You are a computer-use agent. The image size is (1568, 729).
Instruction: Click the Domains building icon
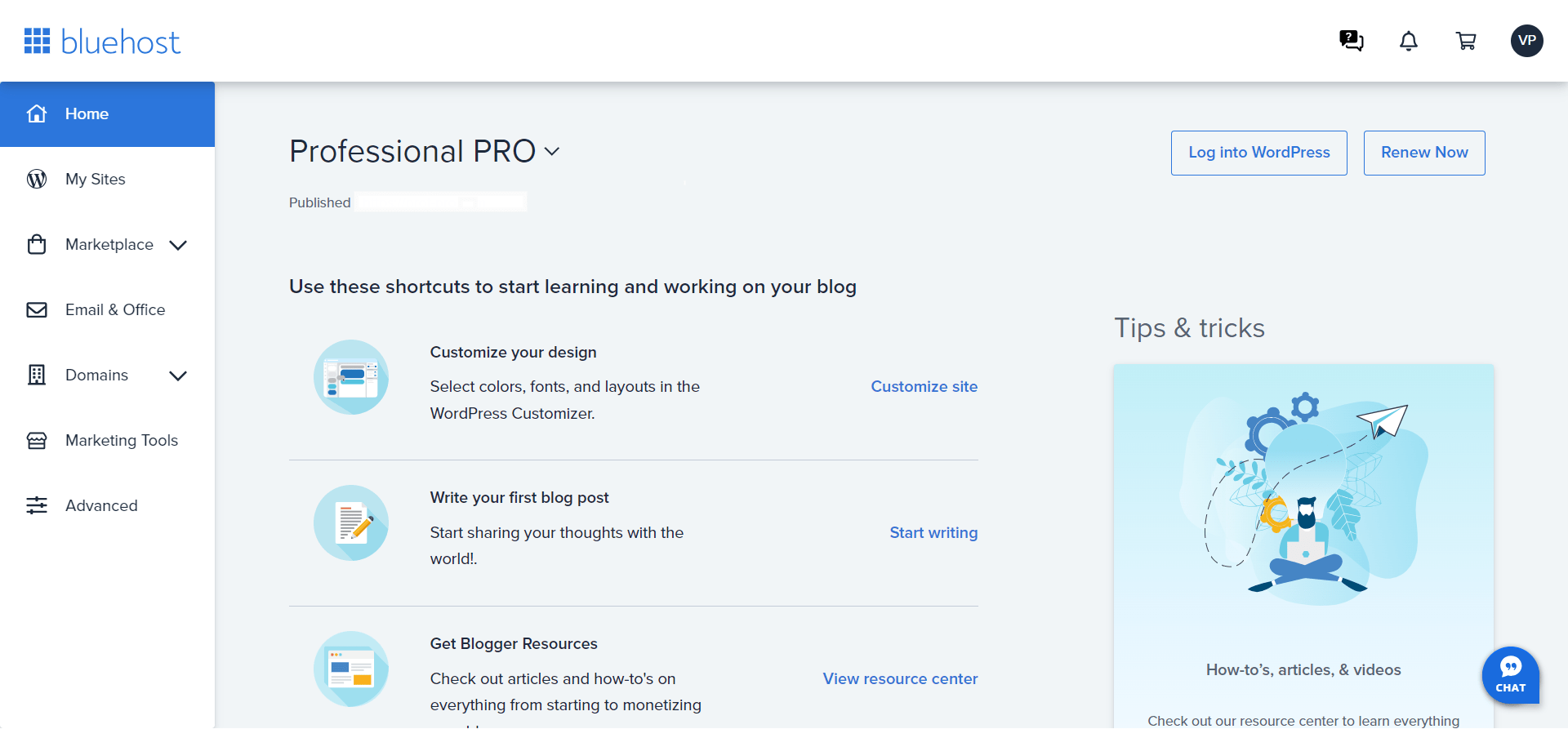click(37, 375)
